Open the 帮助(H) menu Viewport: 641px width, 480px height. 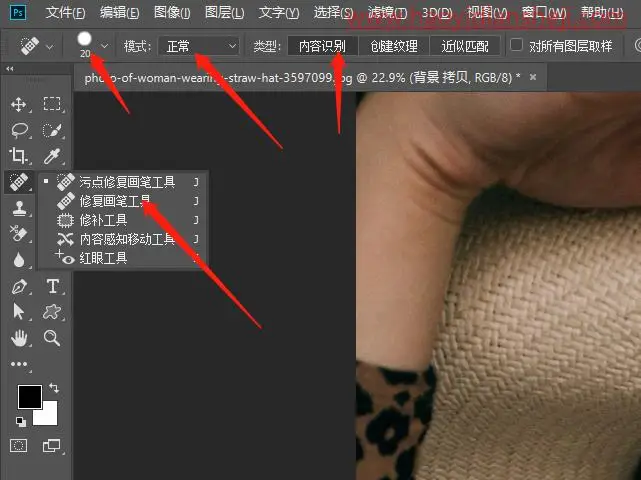click(x=602, y=13)
